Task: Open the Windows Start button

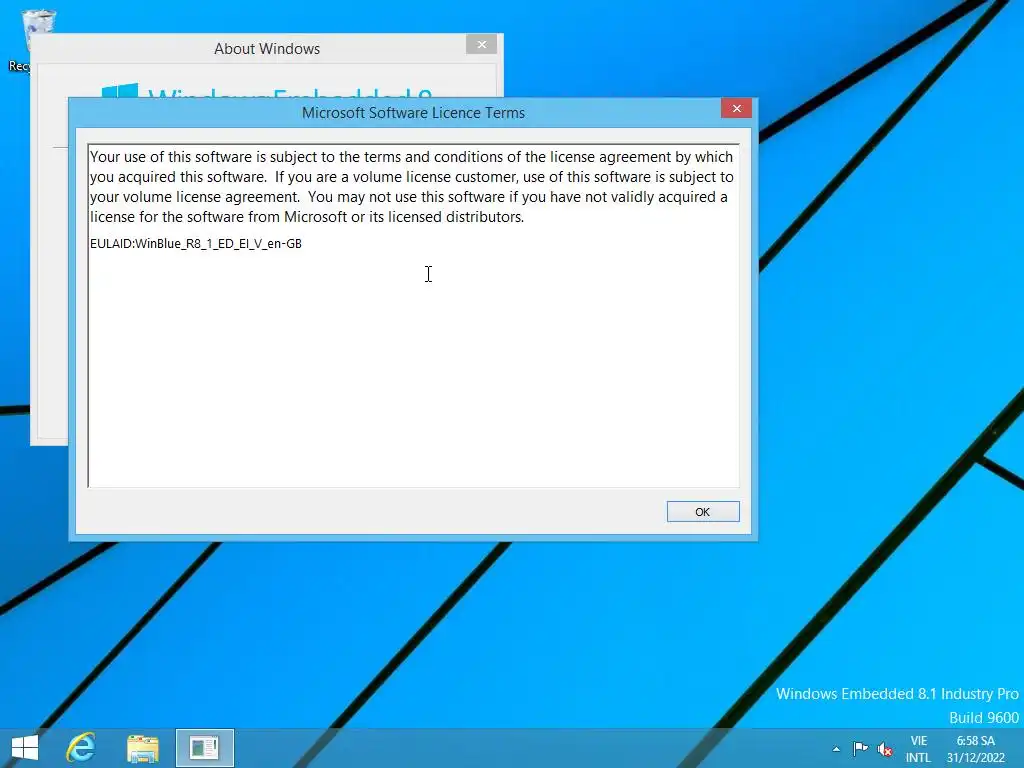Action: click(25, 748)
